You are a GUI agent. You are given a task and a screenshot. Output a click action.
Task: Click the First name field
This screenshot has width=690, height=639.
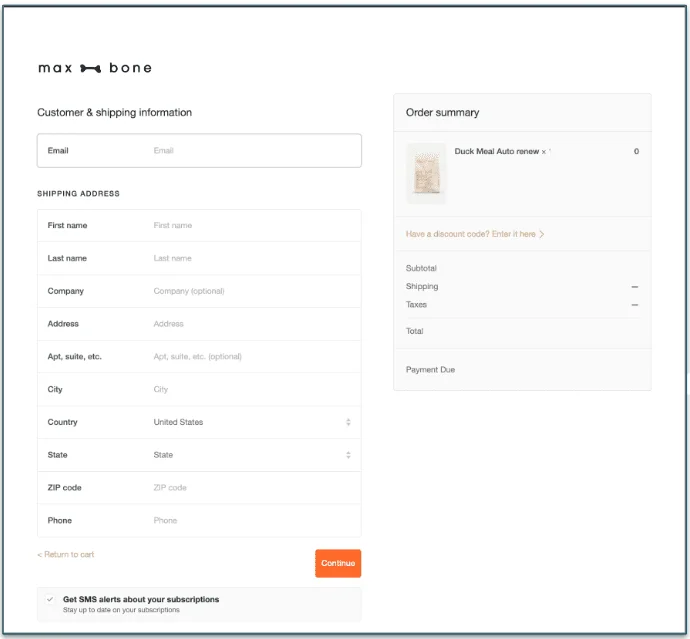click(199, 225)
